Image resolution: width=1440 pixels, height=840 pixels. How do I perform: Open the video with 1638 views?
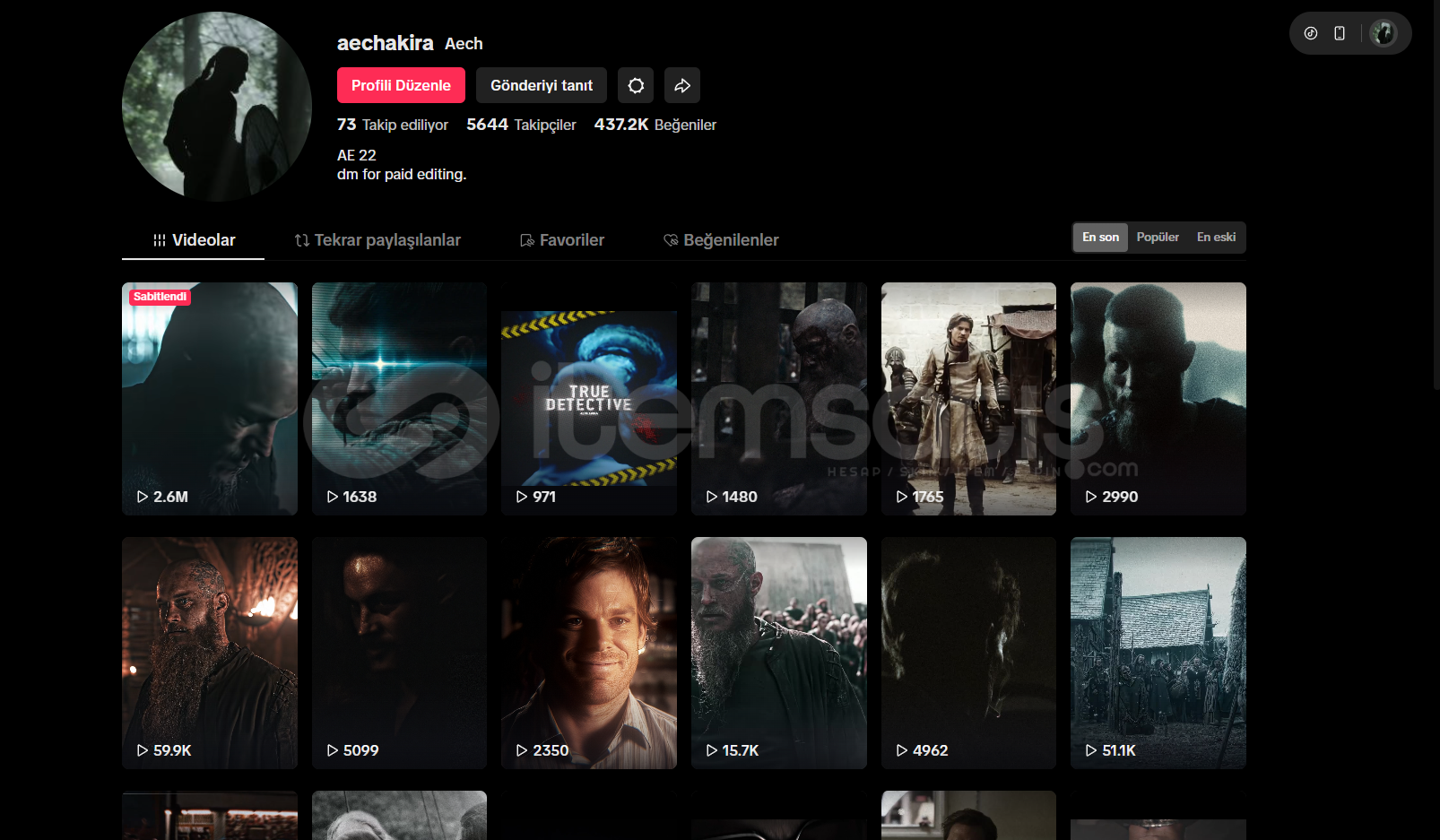pyautogui.click(x=399, y=399)
